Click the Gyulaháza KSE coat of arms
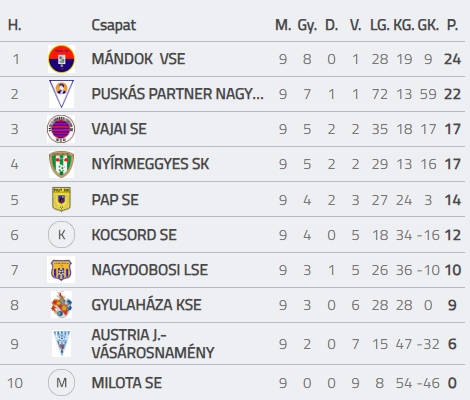Screen dimensions: 470x400 [x=61, y=305]
